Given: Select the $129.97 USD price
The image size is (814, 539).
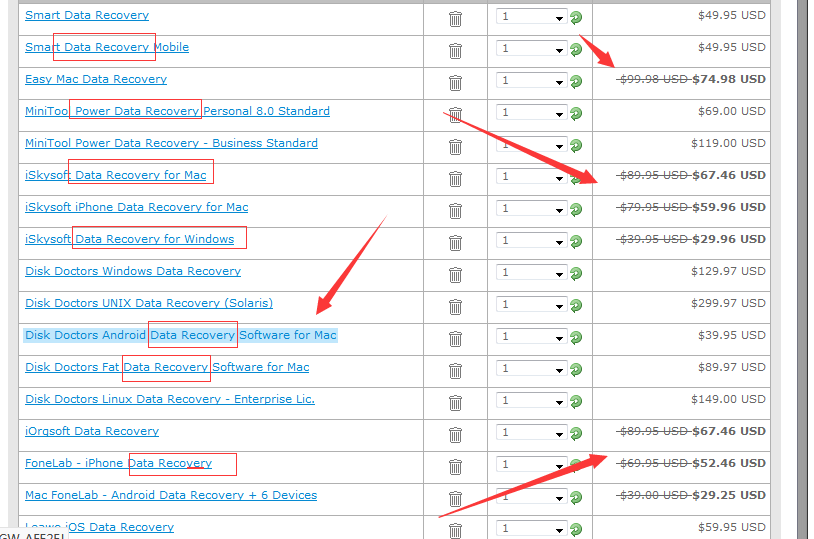Looking at the screenshot, I should [x=728, y=271].
